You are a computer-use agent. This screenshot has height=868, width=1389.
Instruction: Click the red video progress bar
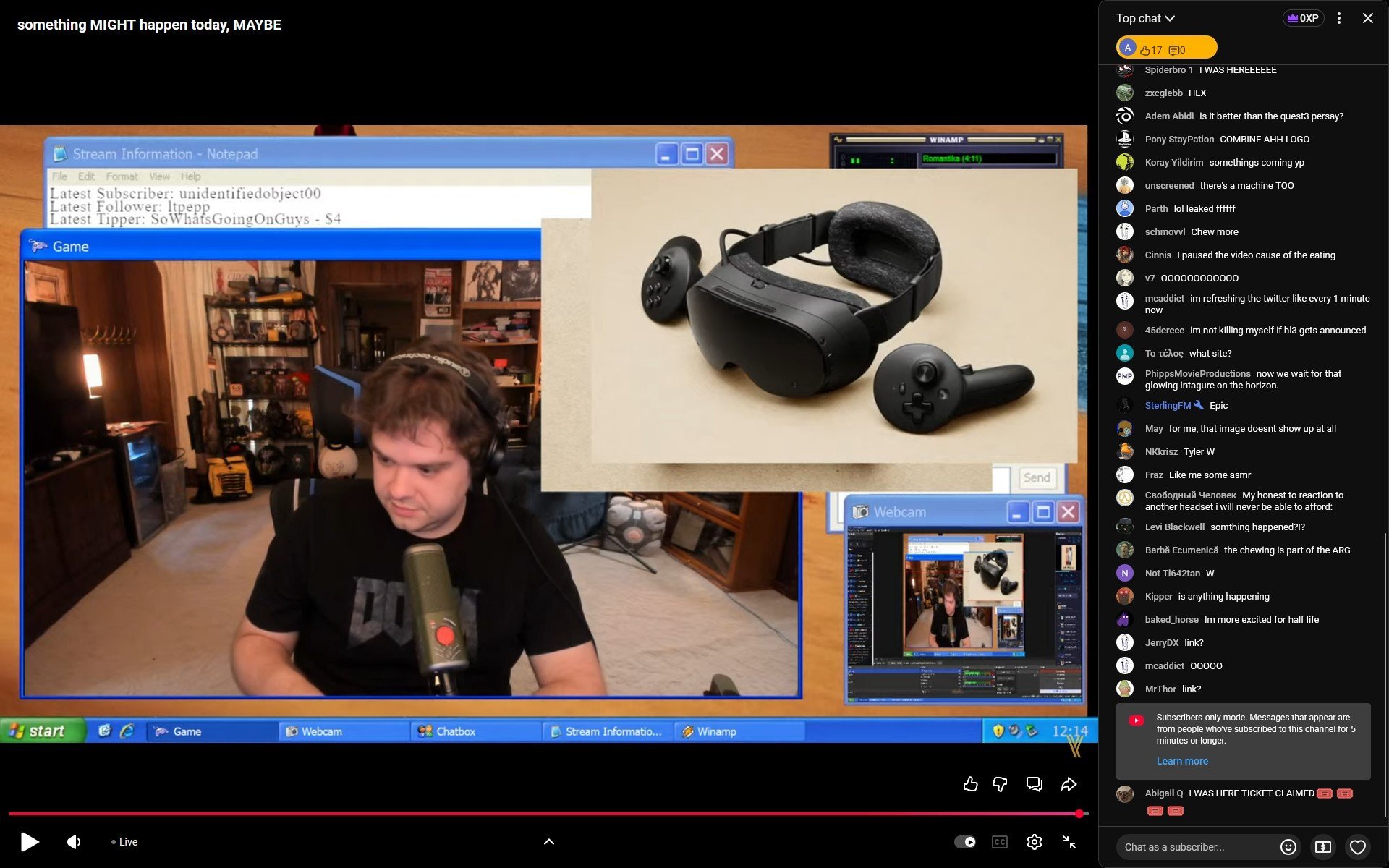point(543,814)
